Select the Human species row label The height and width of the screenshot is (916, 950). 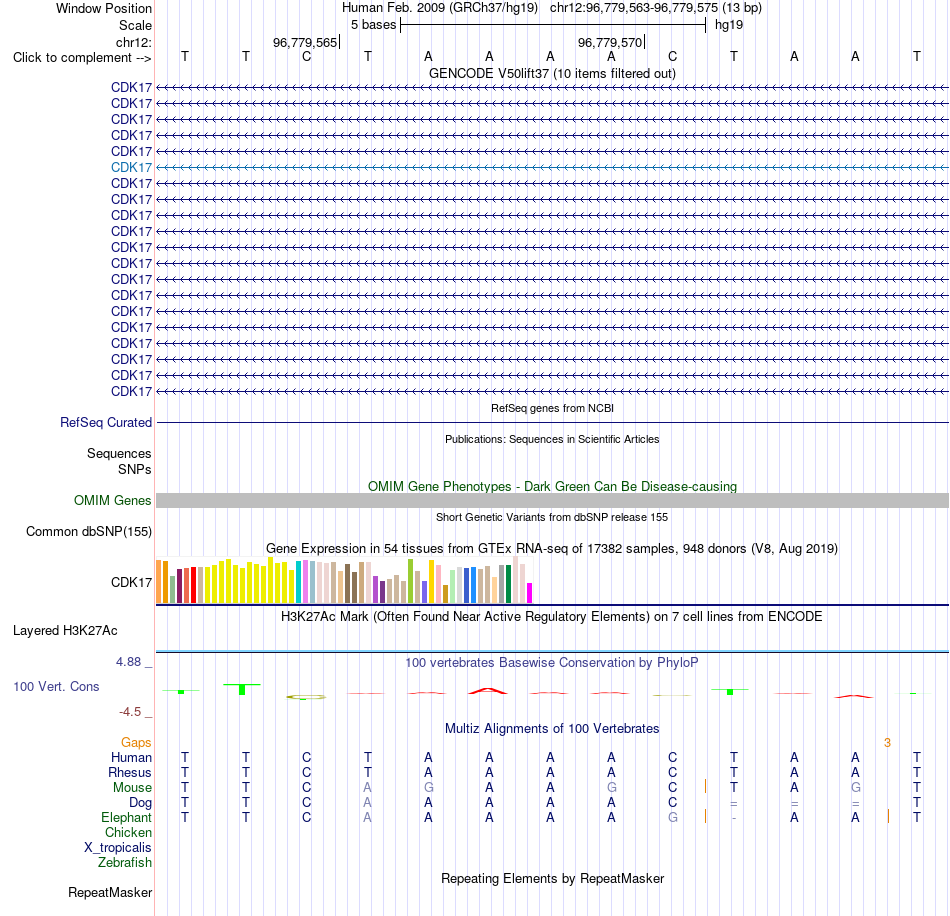(x=131, y=757)
